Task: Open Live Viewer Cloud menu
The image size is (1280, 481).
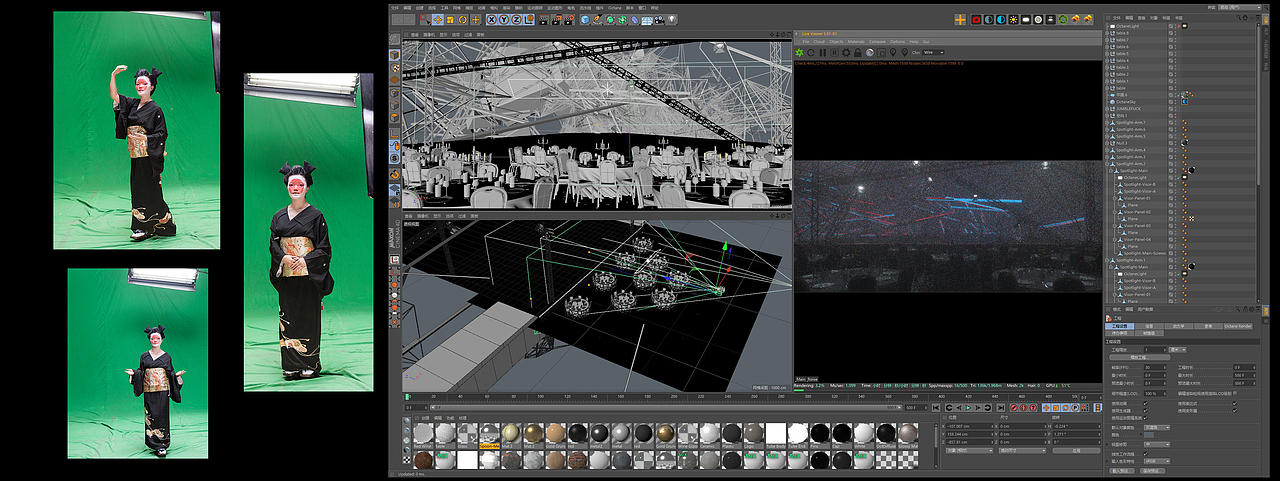Action: tap(819, 42)
